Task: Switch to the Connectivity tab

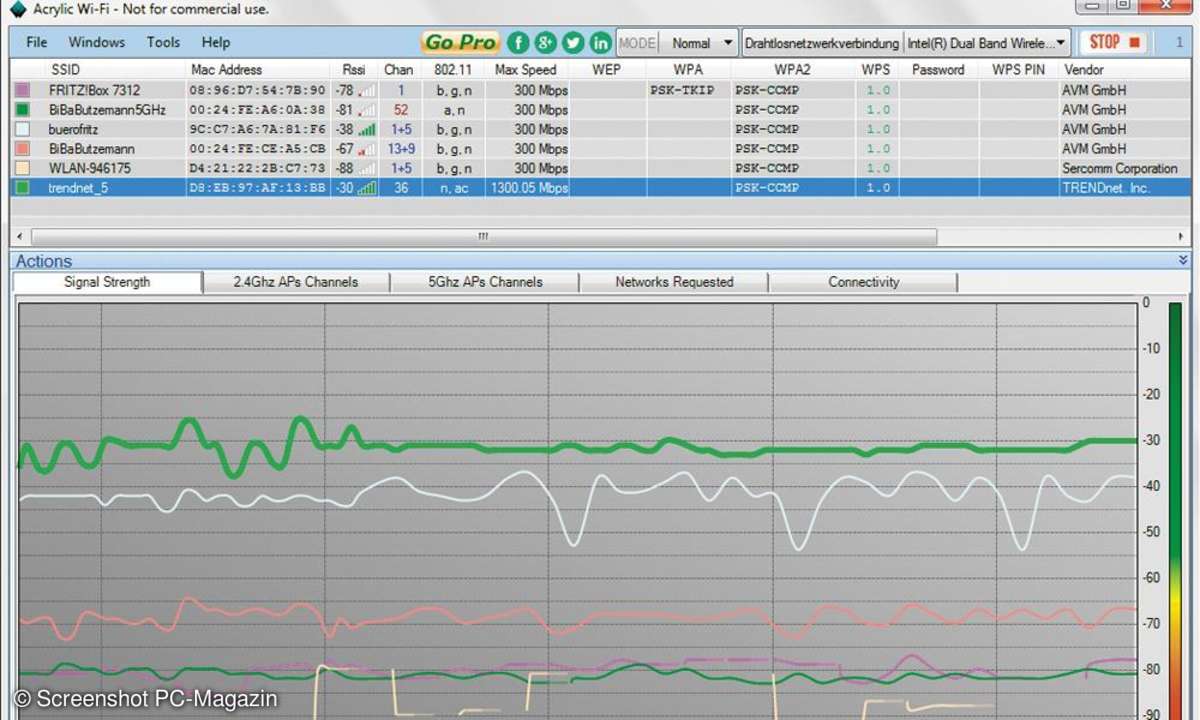Action: point(864,282)
